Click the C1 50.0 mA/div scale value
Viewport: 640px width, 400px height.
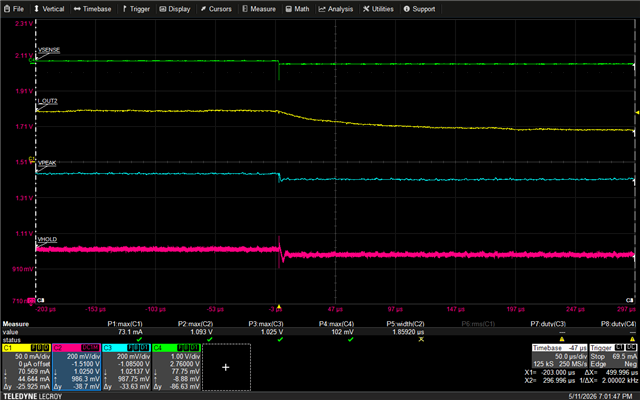(x=32, y=356)
